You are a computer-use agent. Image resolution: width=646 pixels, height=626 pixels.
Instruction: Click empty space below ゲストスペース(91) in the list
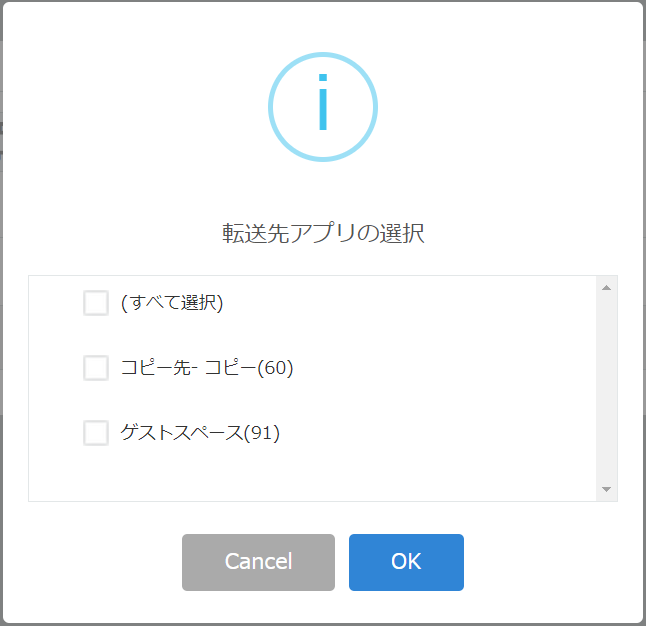pos(312,474)
